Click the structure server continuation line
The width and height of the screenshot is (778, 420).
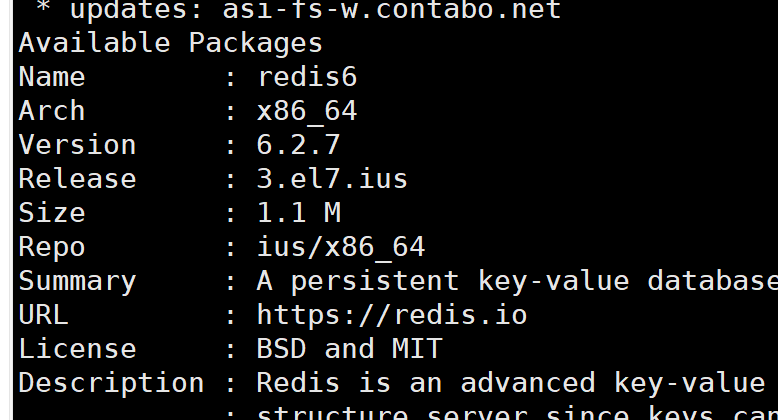tap(517, 413)
